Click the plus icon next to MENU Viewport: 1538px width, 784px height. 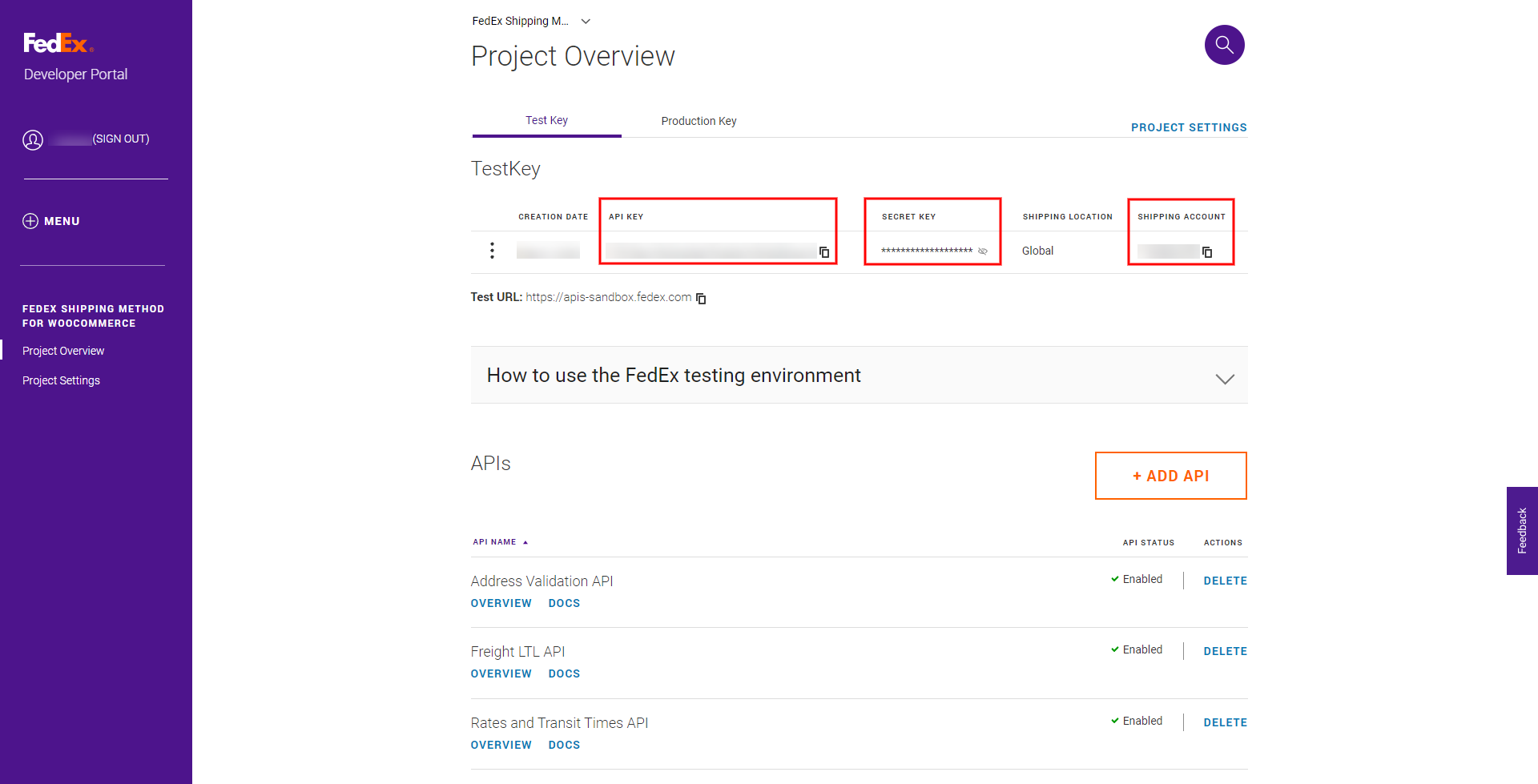(x=30, y=221)
